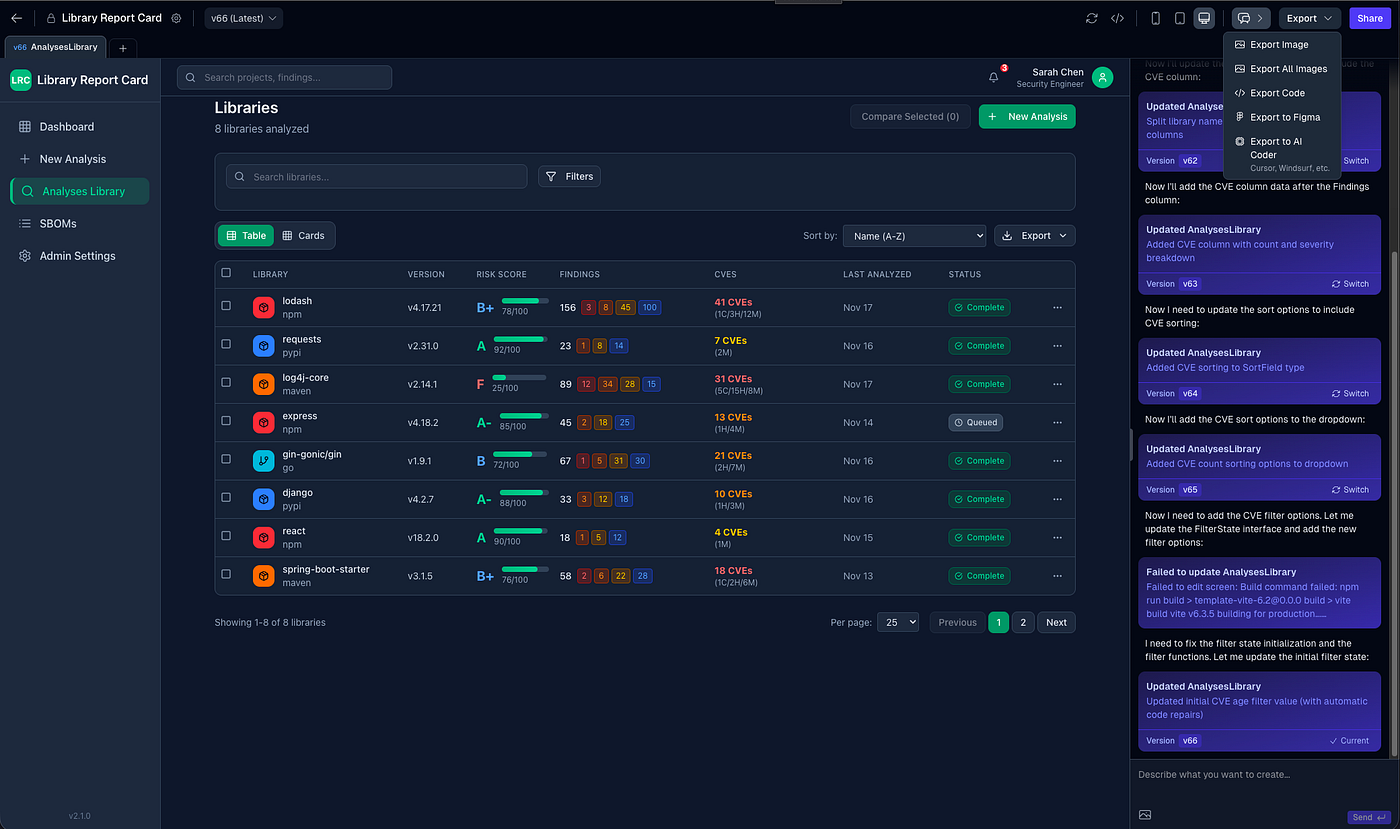Go to page 2 of libraries

tap(1022, 622)
